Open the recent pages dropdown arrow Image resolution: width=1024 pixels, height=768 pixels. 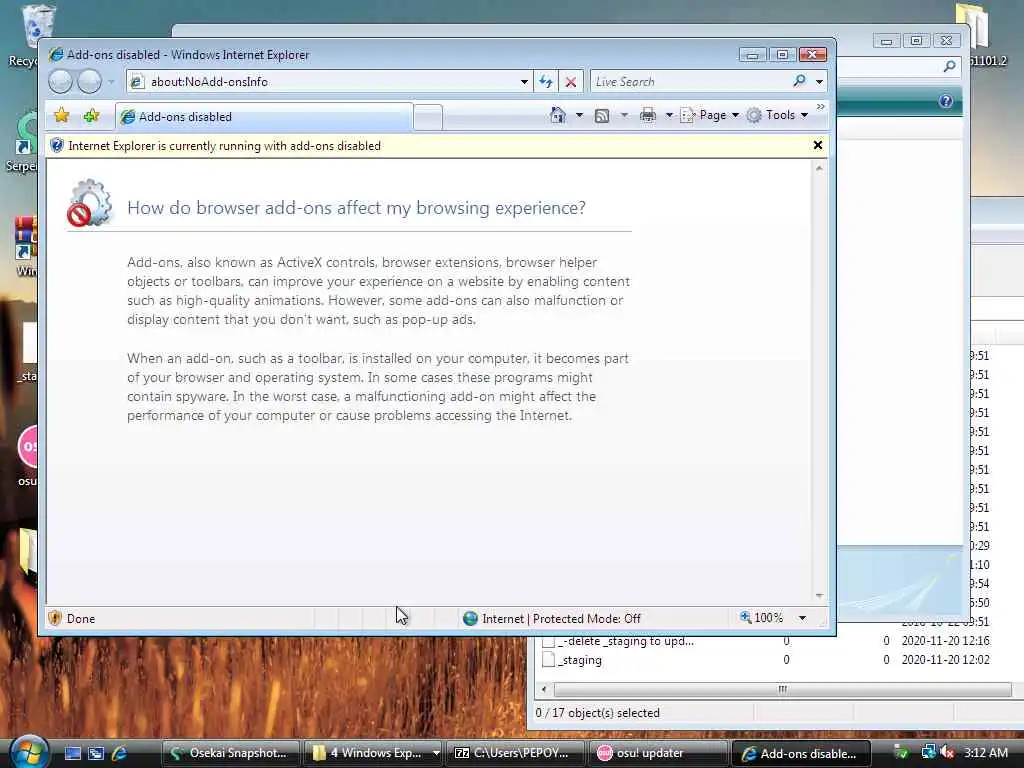pyautogui.click(x=111, y=82)
